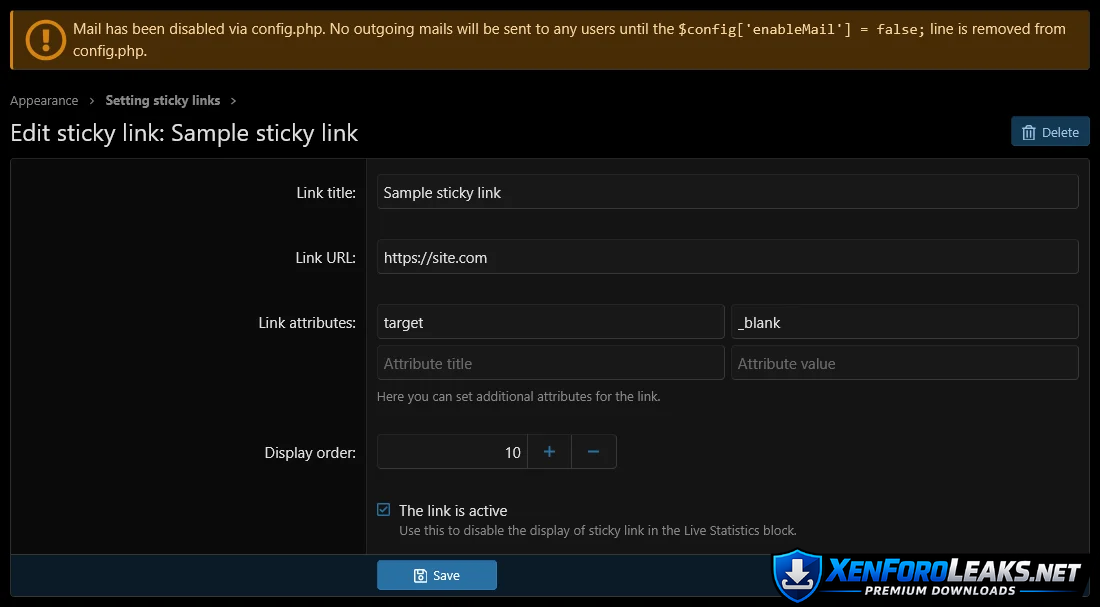1100x607 pixels.
Task: Click the "The link is active" label text
Action: (453, 510)
